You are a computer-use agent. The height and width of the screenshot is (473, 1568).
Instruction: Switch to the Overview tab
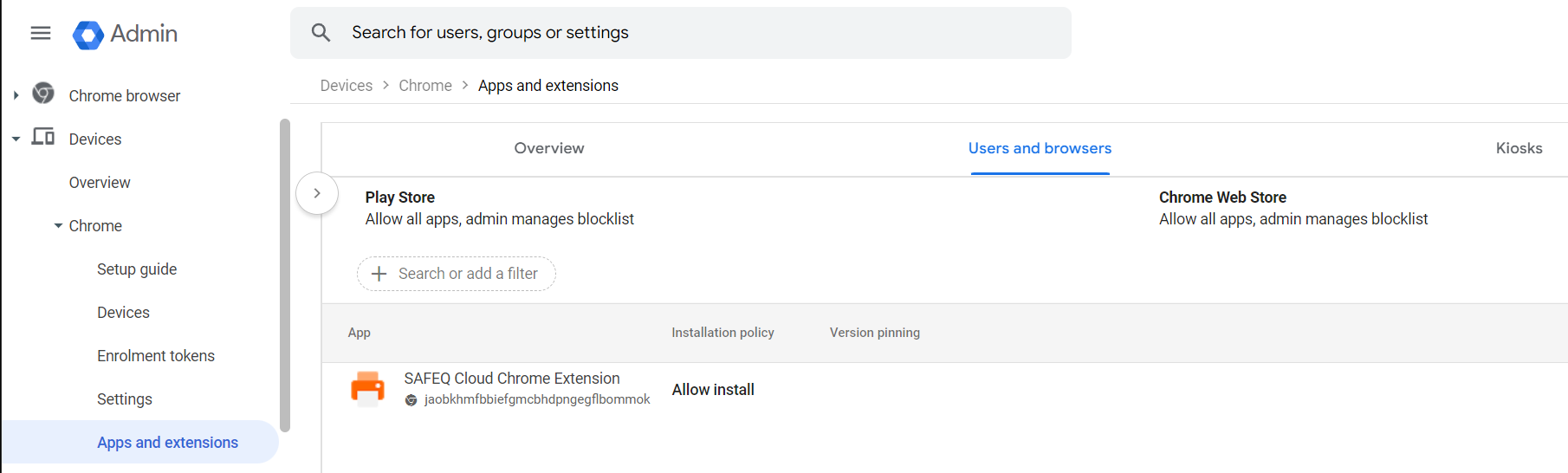point(548,148)
